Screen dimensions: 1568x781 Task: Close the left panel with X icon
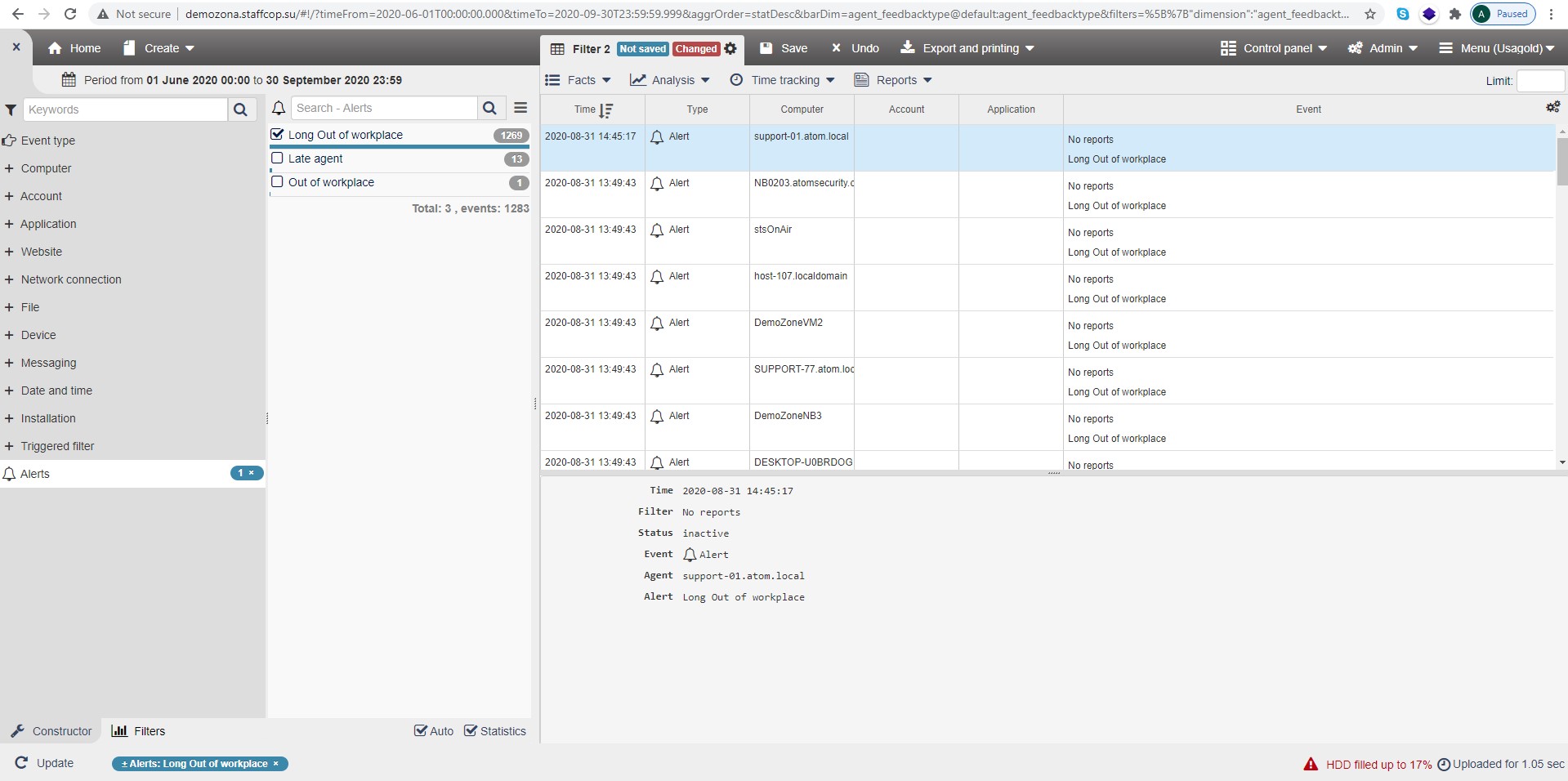(16, 47)
